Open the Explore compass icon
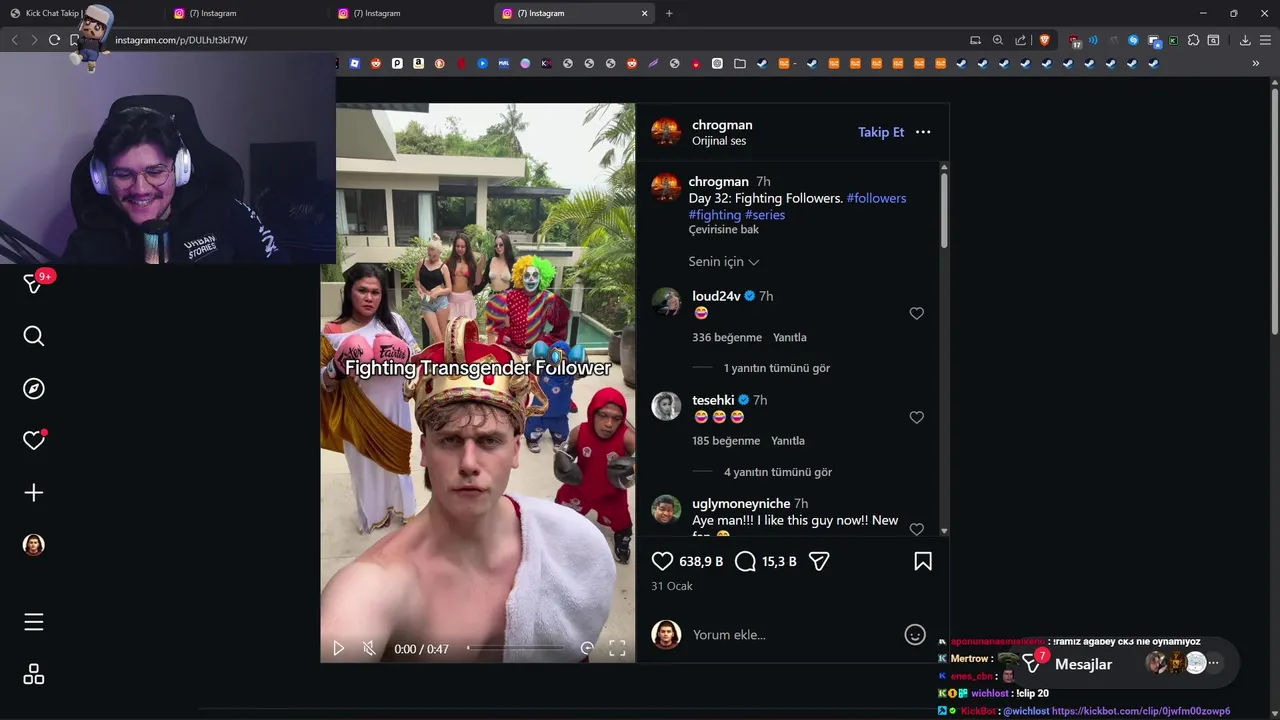1280x720 pixels. click(34, 388)
